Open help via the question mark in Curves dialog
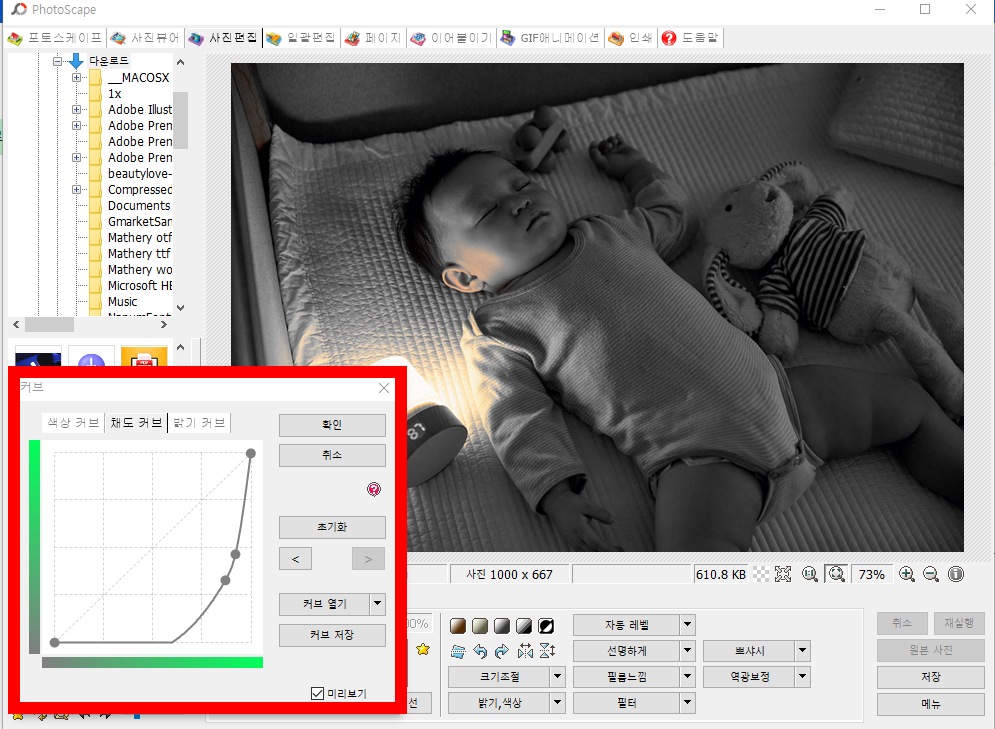This screenshot has height=729, width=995. pos(373,489)
